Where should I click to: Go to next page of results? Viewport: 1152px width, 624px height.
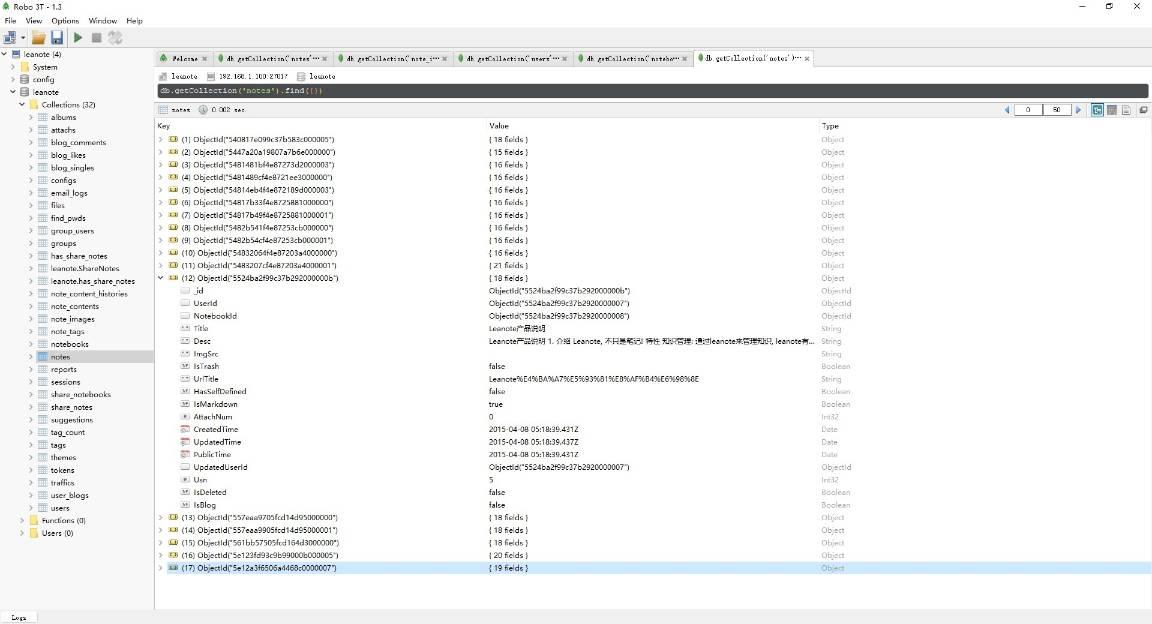(1079, 110)
